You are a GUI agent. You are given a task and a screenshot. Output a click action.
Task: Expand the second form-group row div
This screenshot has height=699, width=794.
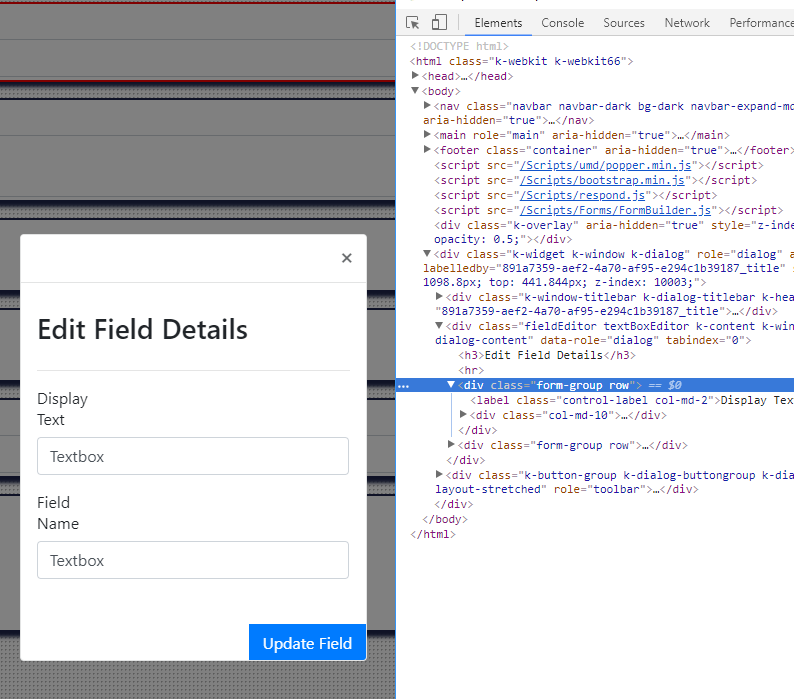click(451, 444)
